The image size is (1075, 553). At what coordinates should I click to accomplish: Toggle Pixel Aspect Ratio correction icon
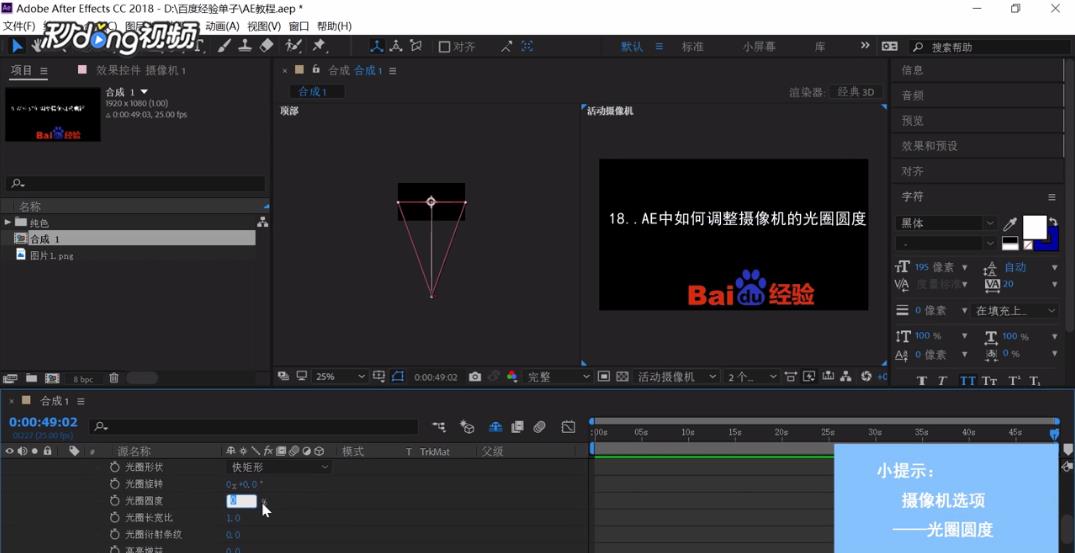tap(790, 377)
